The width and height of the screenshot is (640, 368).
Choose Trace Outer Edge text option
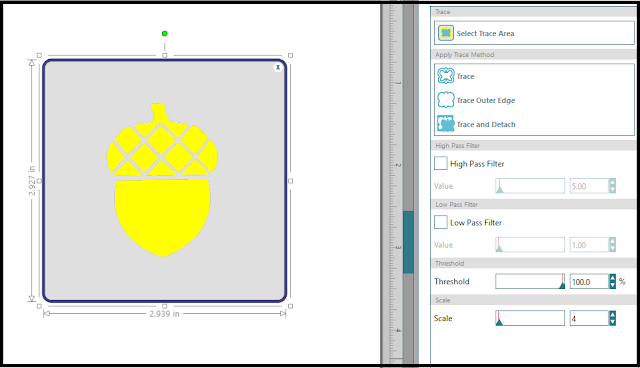pyautogui.click(x=486, y=100)
